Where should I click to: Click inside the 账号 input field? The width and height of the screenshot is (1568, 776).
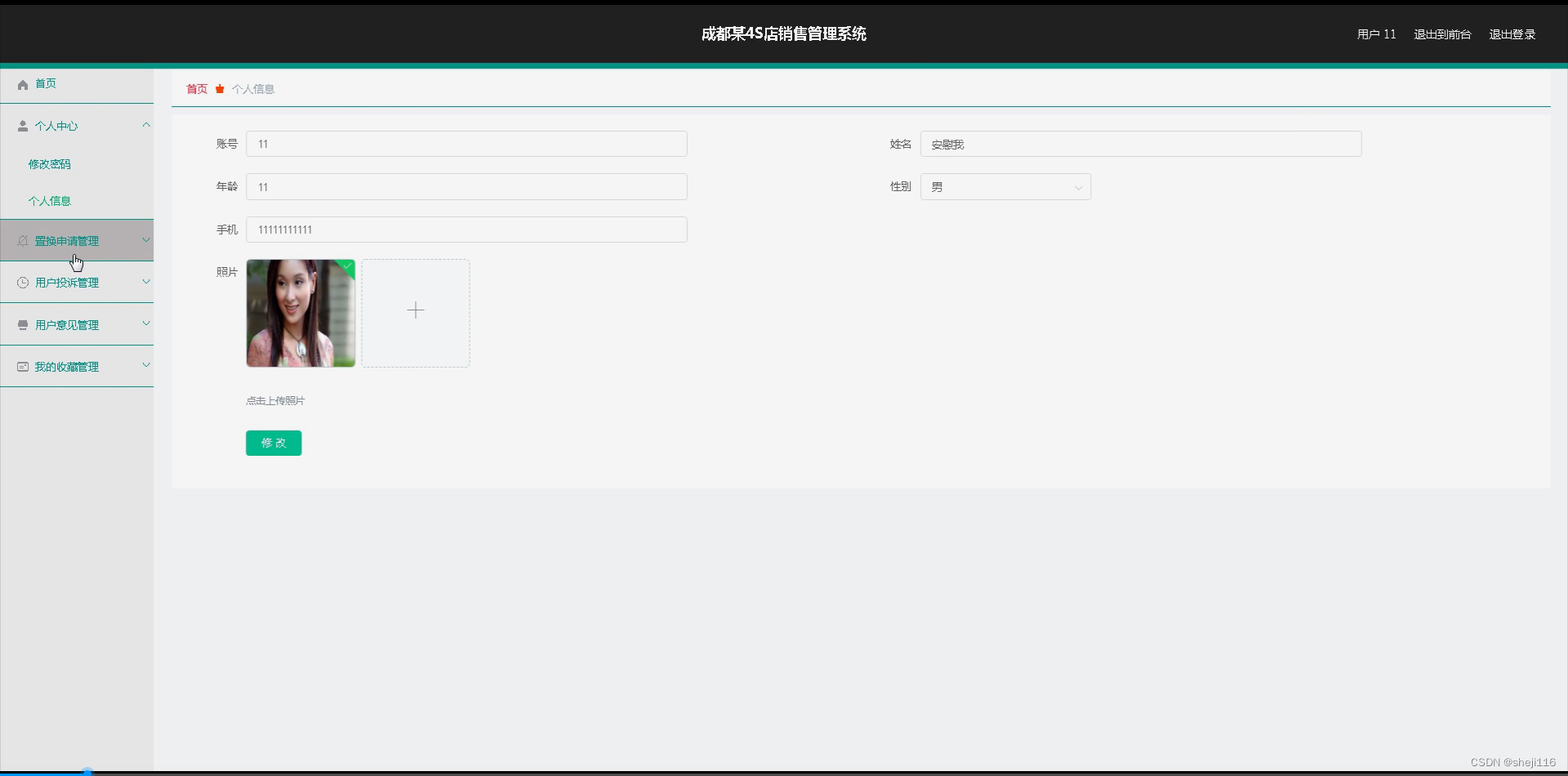(465, 143)
